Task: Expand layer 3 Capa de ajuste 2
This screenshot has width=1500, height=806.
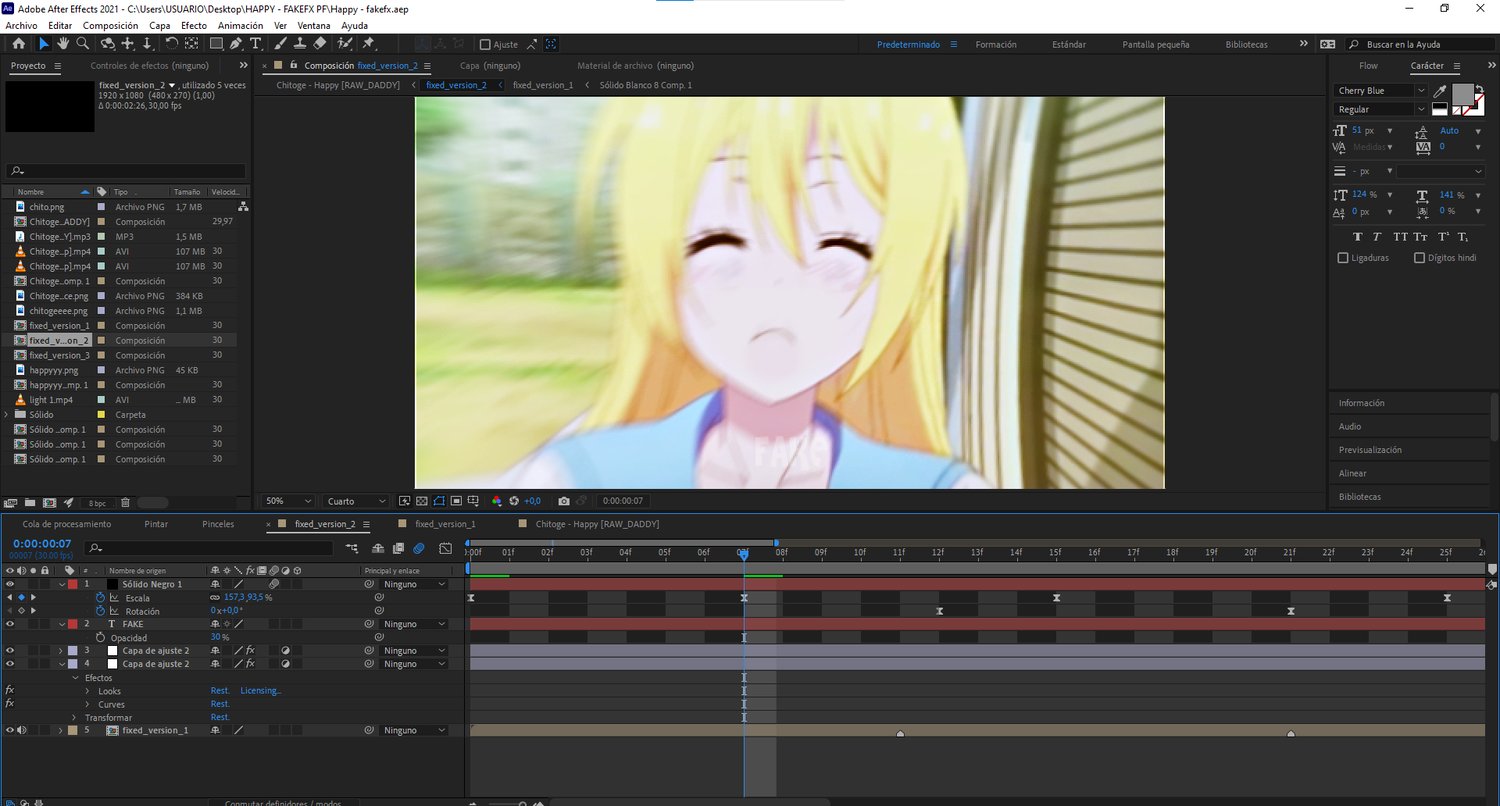Action: click(x=61, y=651)
